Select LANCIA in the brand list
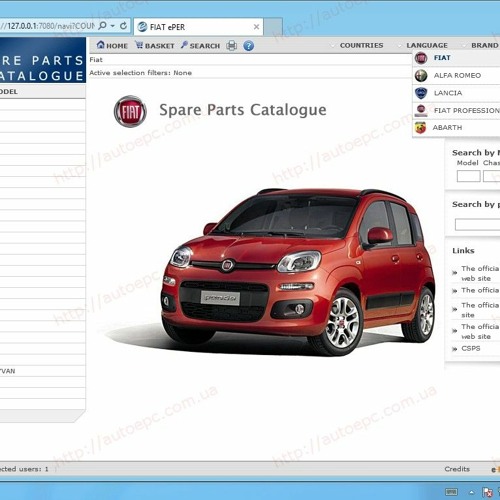Image resolution: width=500 pixels, height=500 pixels. coord(456,93)
